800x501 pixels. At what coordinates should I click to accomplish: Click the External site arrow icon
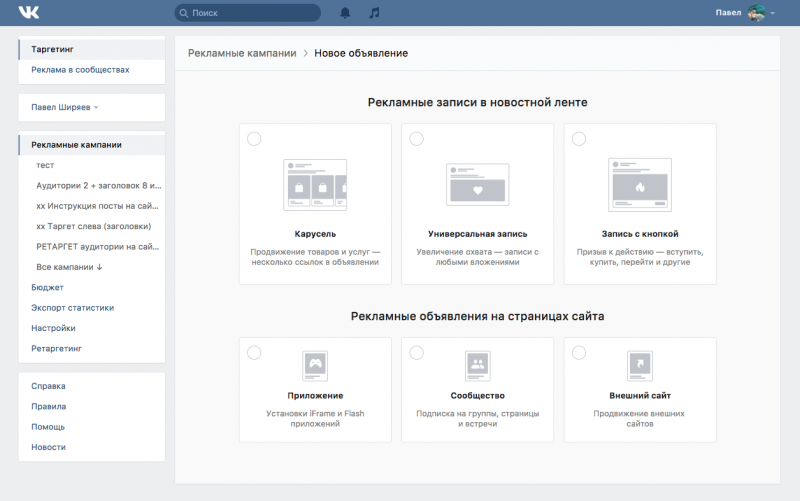[x=640, y=366]
